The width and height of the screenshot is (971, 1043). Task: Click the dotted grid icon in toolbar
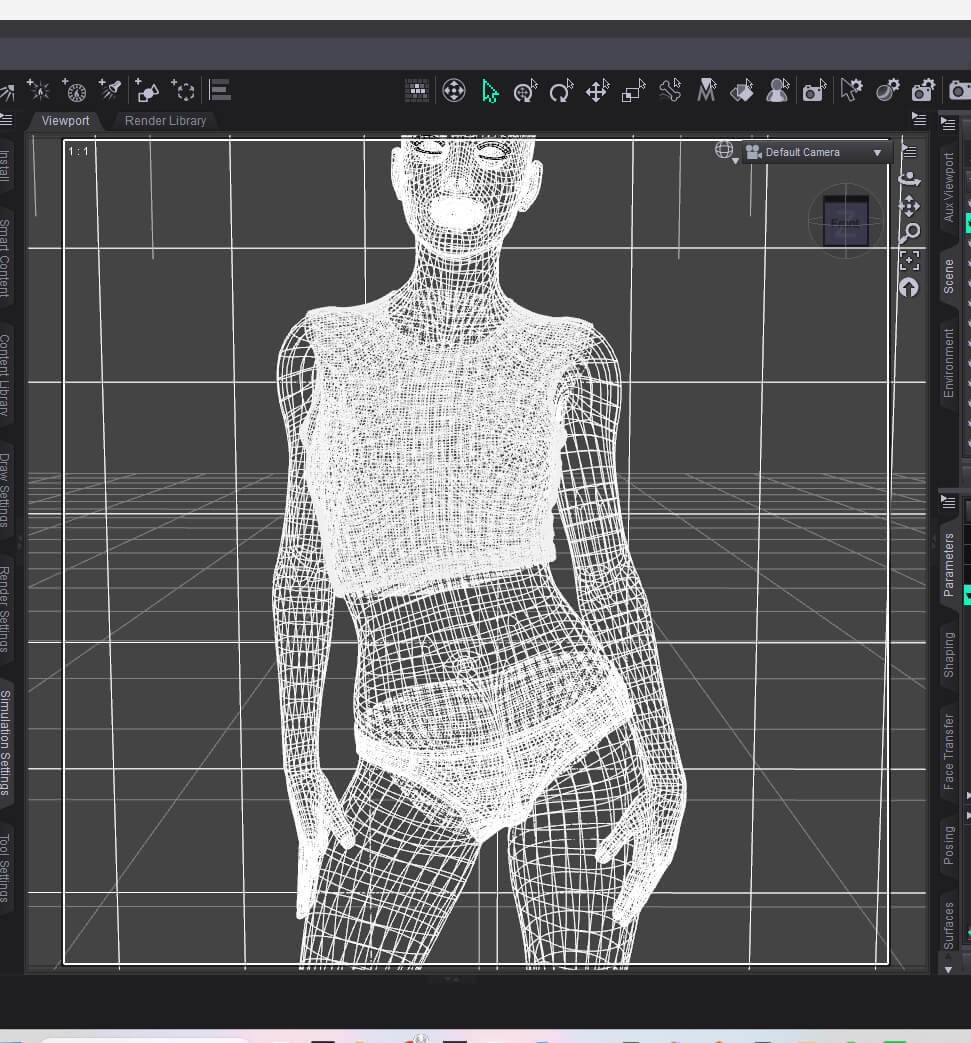pos(417,90)
